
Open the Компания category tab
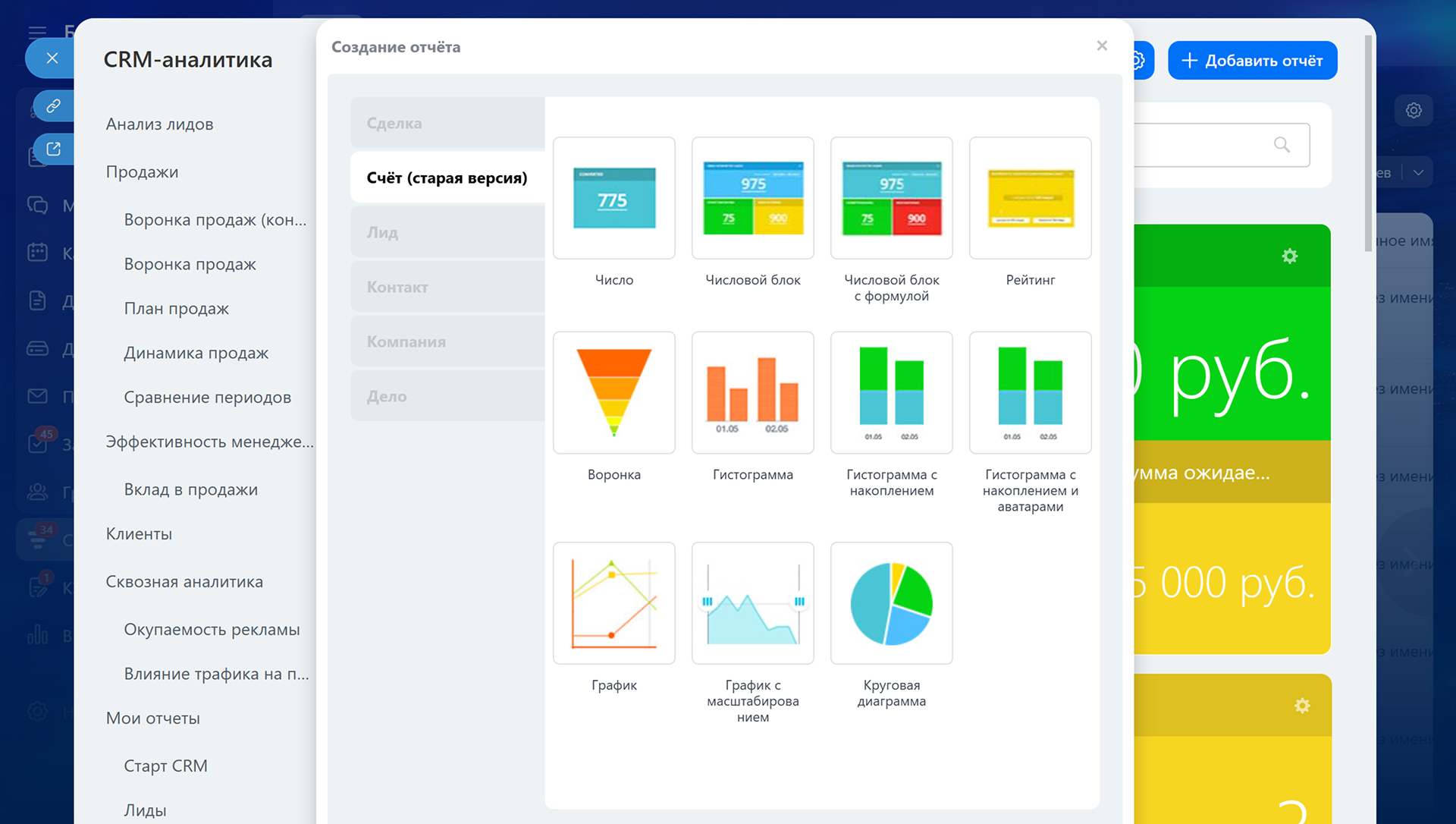point(447,341)
